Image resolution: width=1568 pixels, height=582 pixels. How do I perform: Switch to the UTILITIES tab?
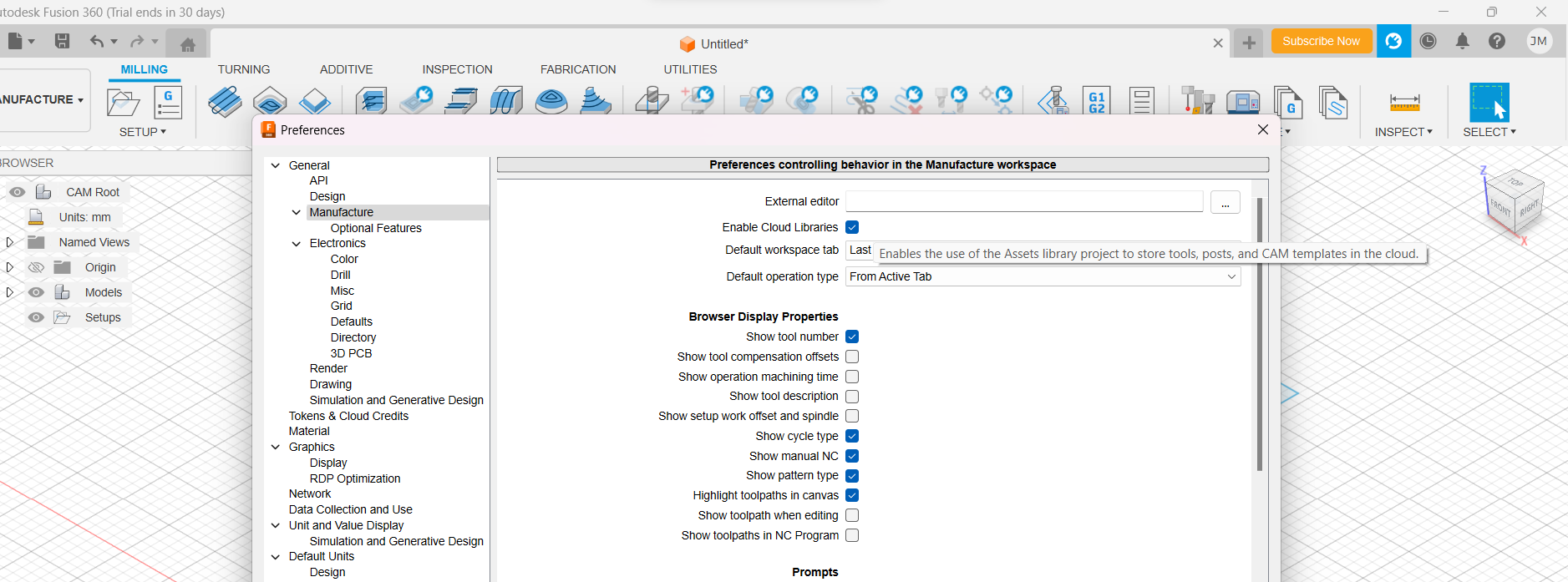(x=690, y=69)
